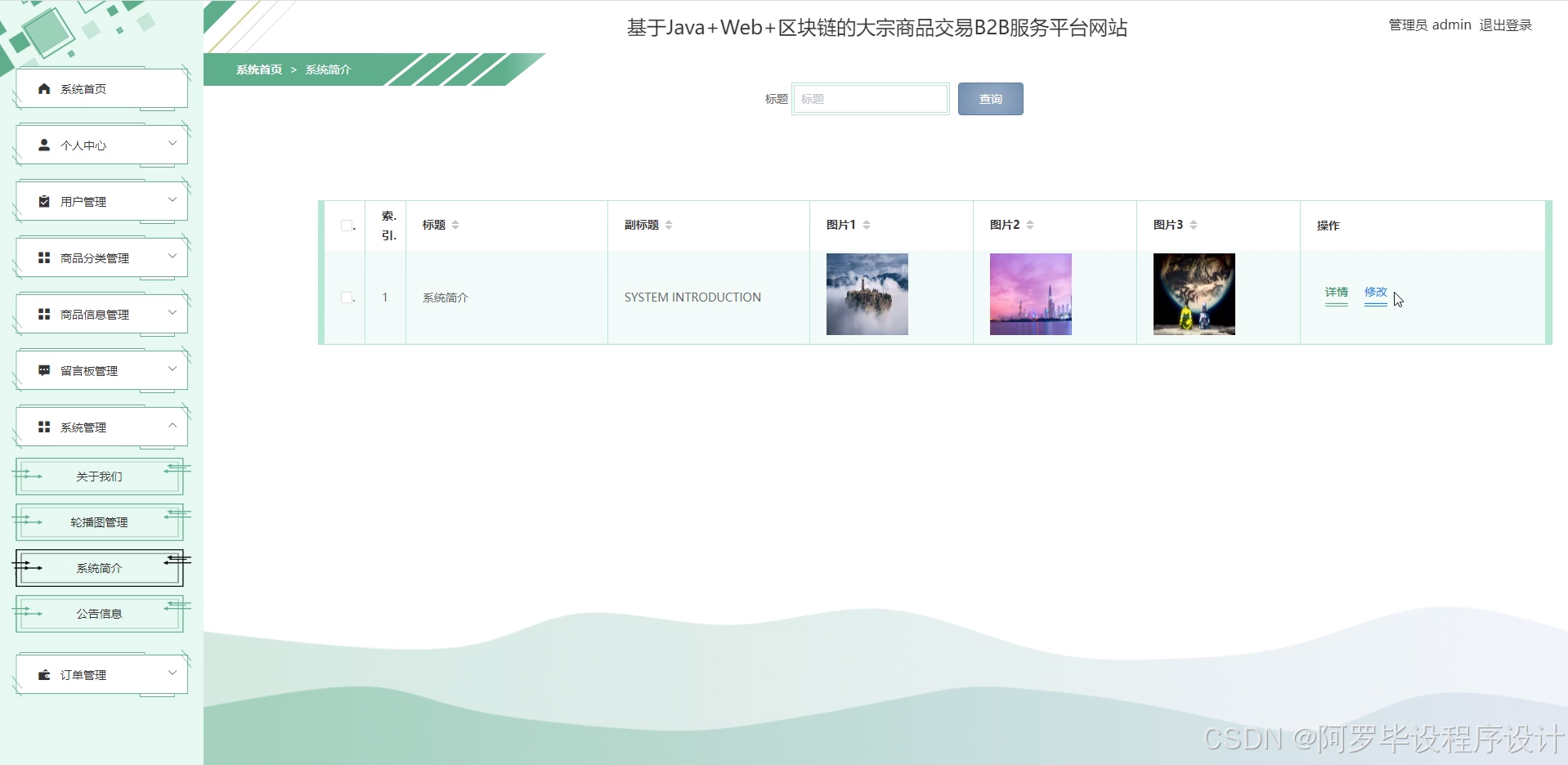Click the 退出登录 logout link

coord(1505,25)
